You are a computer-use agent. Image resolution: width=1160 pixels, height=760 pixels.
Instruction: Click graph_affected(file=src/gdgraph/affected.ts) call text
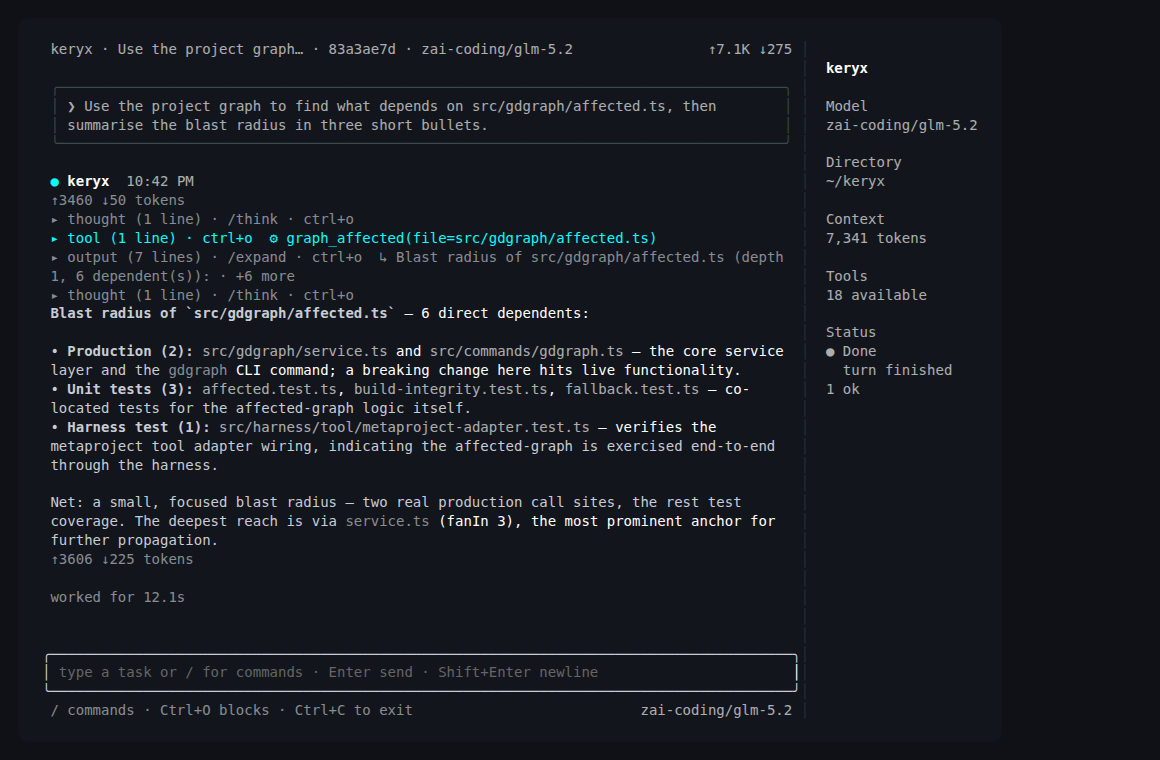point(471,238)
